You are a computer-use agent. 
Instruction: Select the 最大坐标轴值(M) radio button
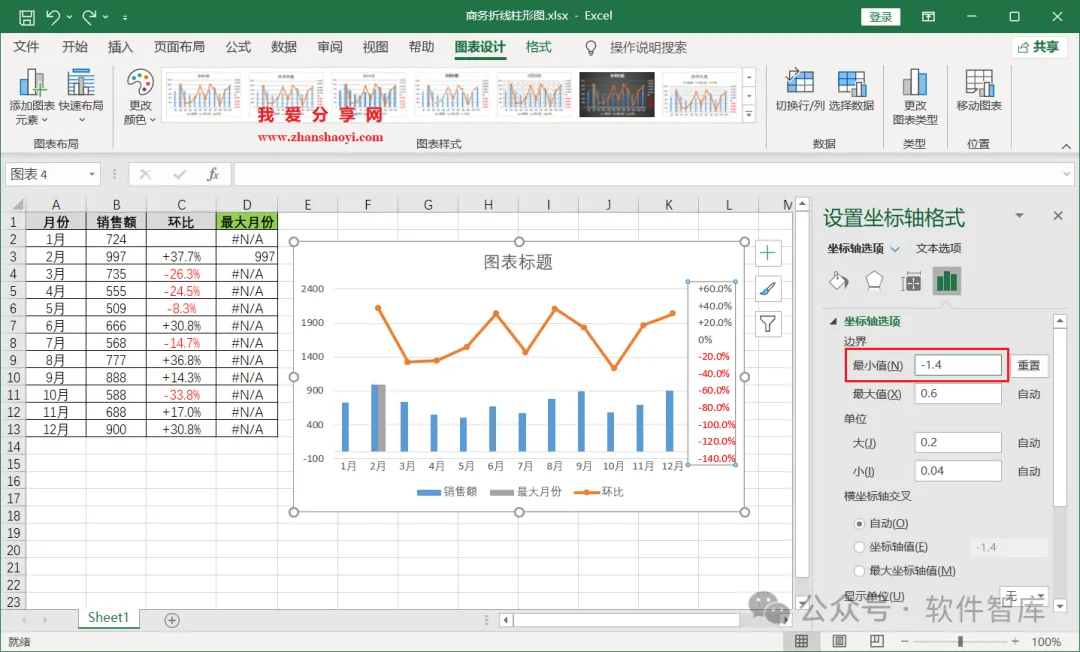click(859, 571)
